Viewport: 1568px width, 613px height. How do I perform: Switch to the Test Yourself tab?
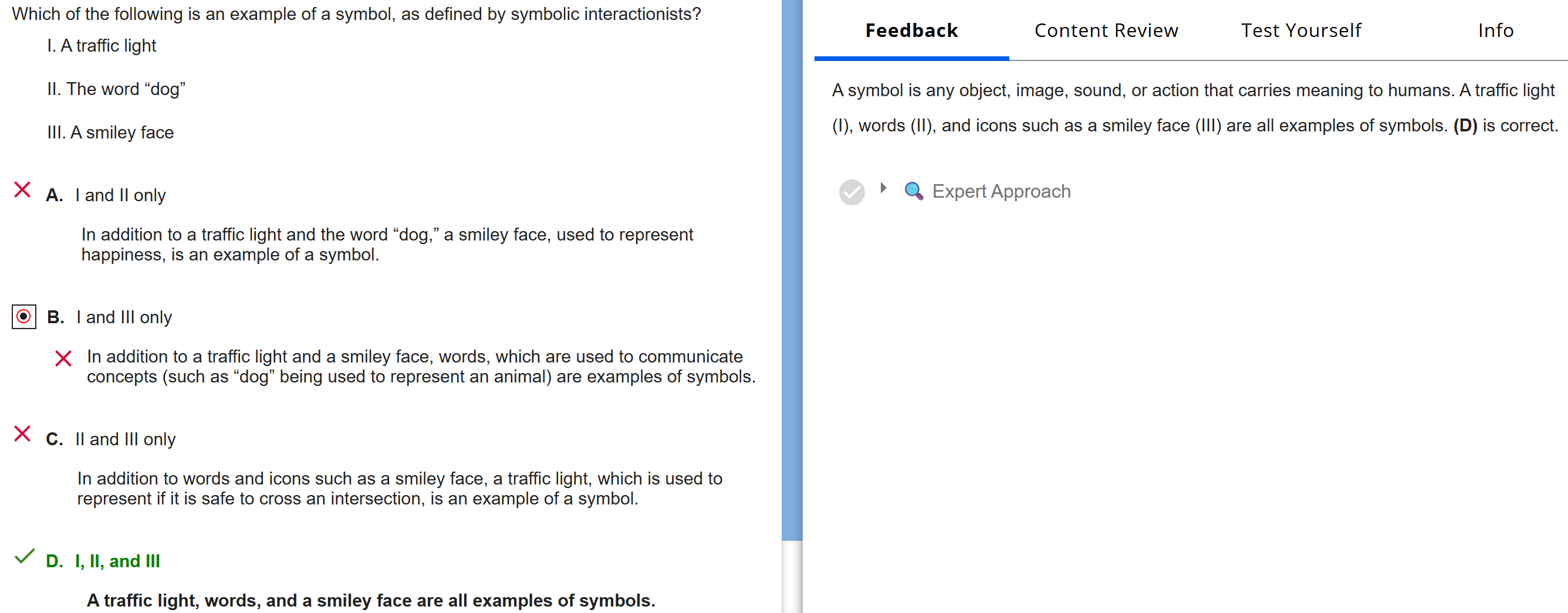pyautogui.click(x=1301, y=31)
